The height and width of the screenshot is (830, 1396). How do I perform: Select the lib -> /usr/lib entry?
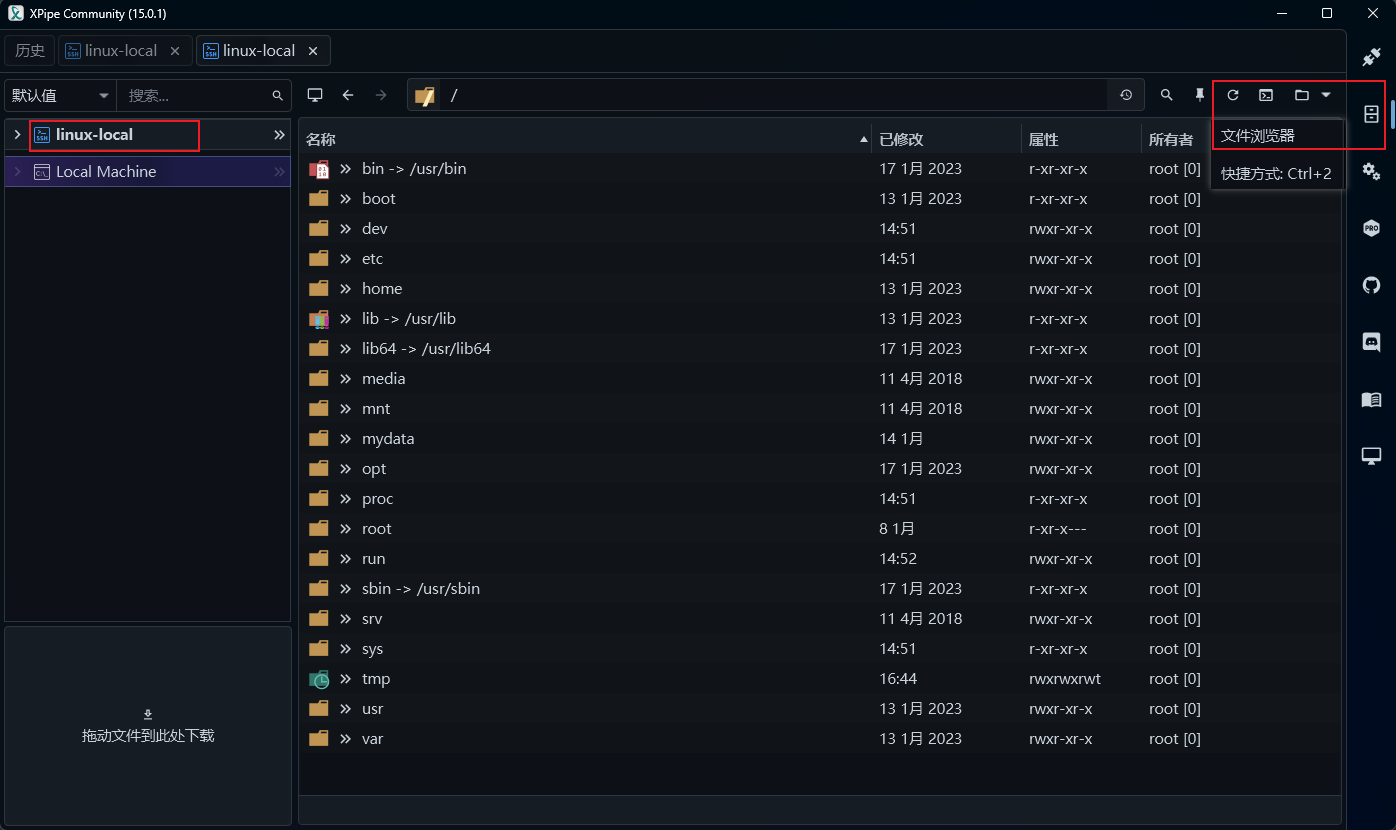pos(819,319)
